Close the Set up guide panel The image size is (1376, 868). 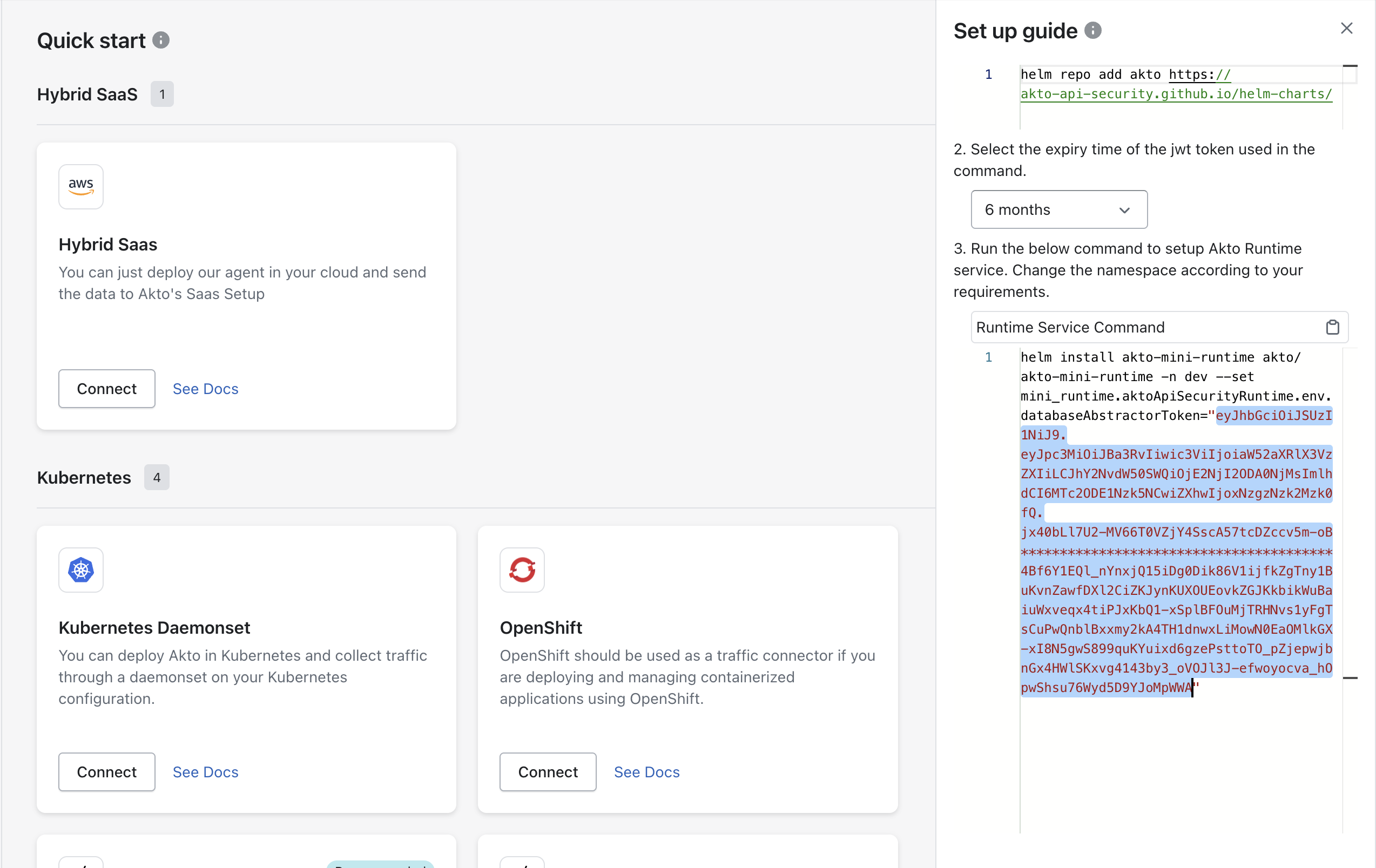[x=1346, y=29]
